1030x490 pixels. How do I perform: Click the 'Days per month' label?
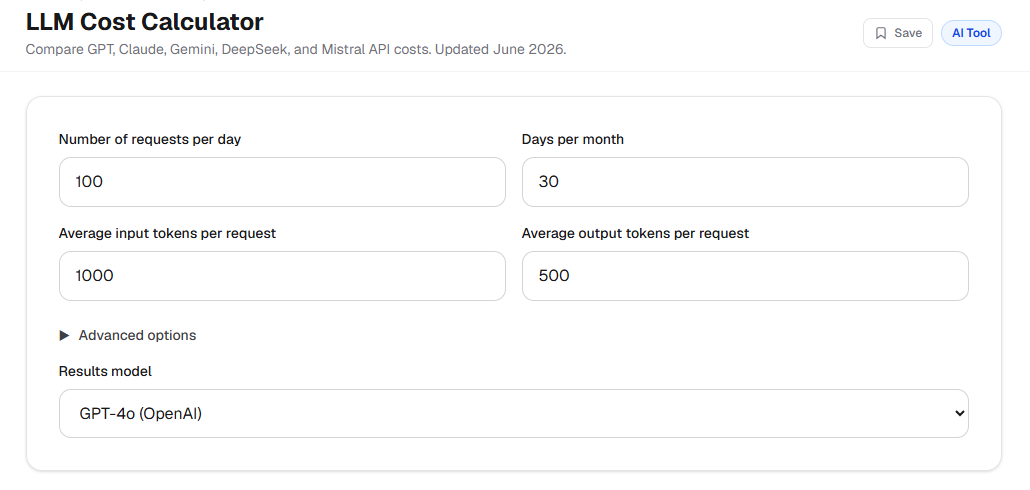573,139
